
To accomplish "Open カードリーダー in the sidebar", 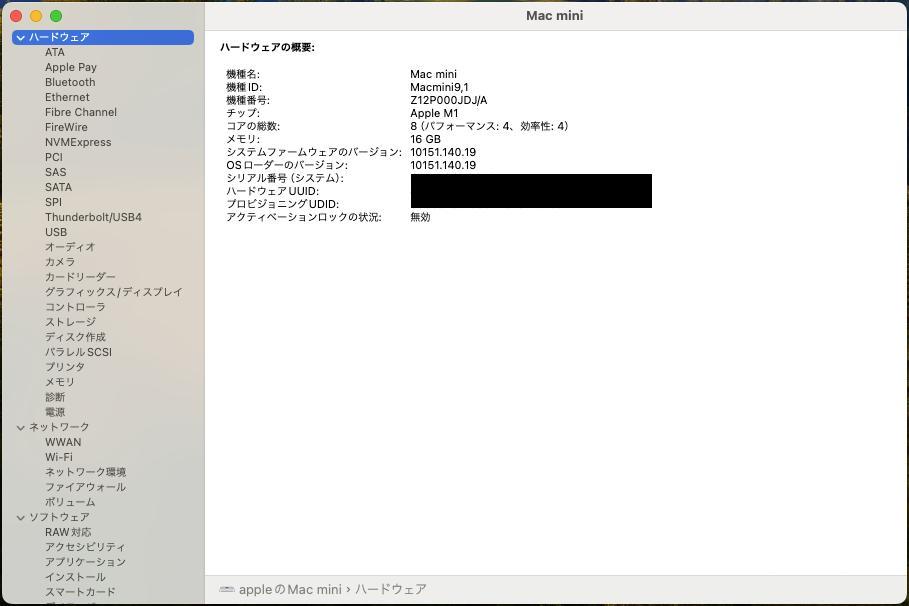I will (x=81, y=277).
